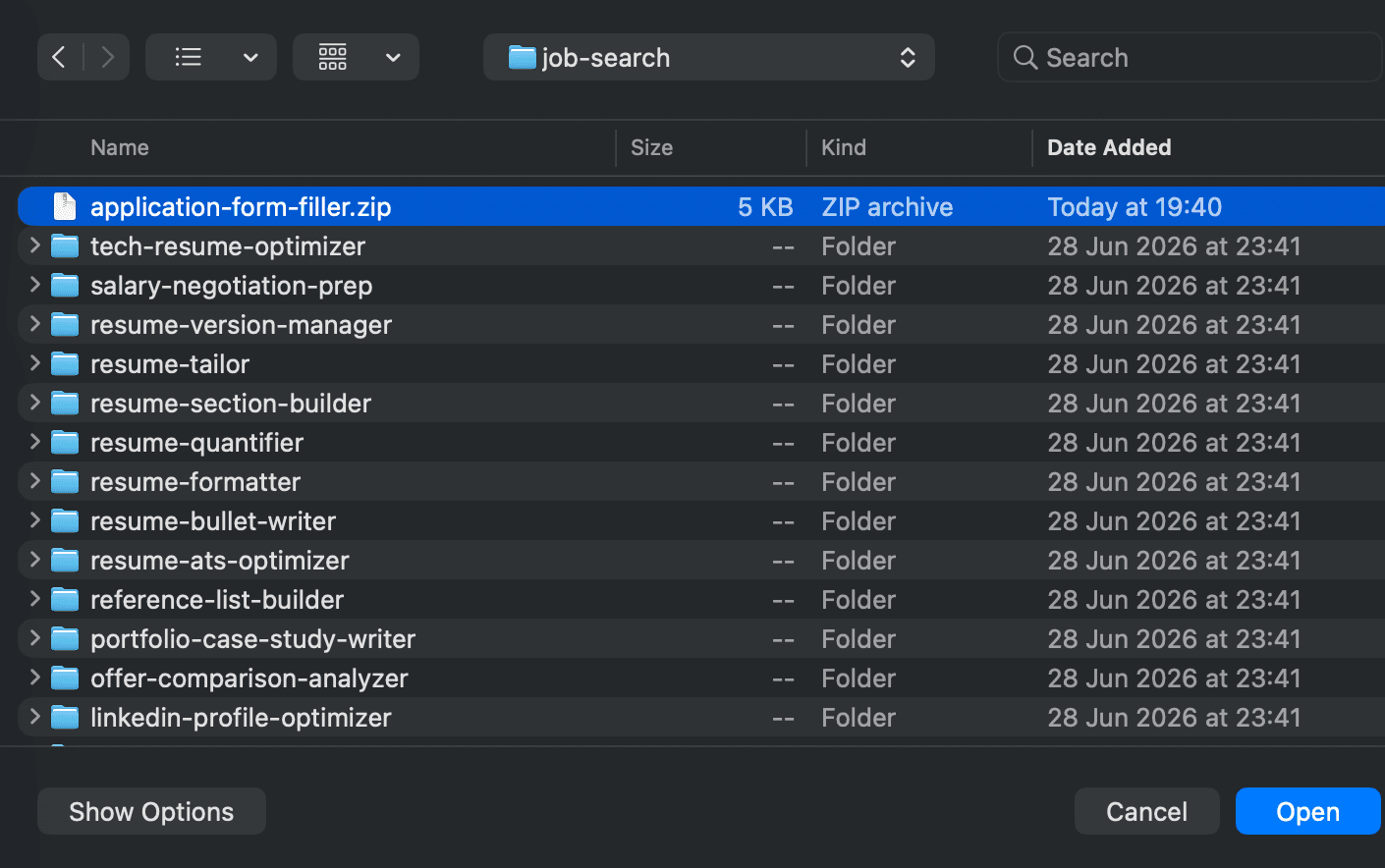Expand the offer-comparison-analyzer folder
The height and width of the screenshot is (868, 1385).
pyautogui.click(x=34, y=678)
